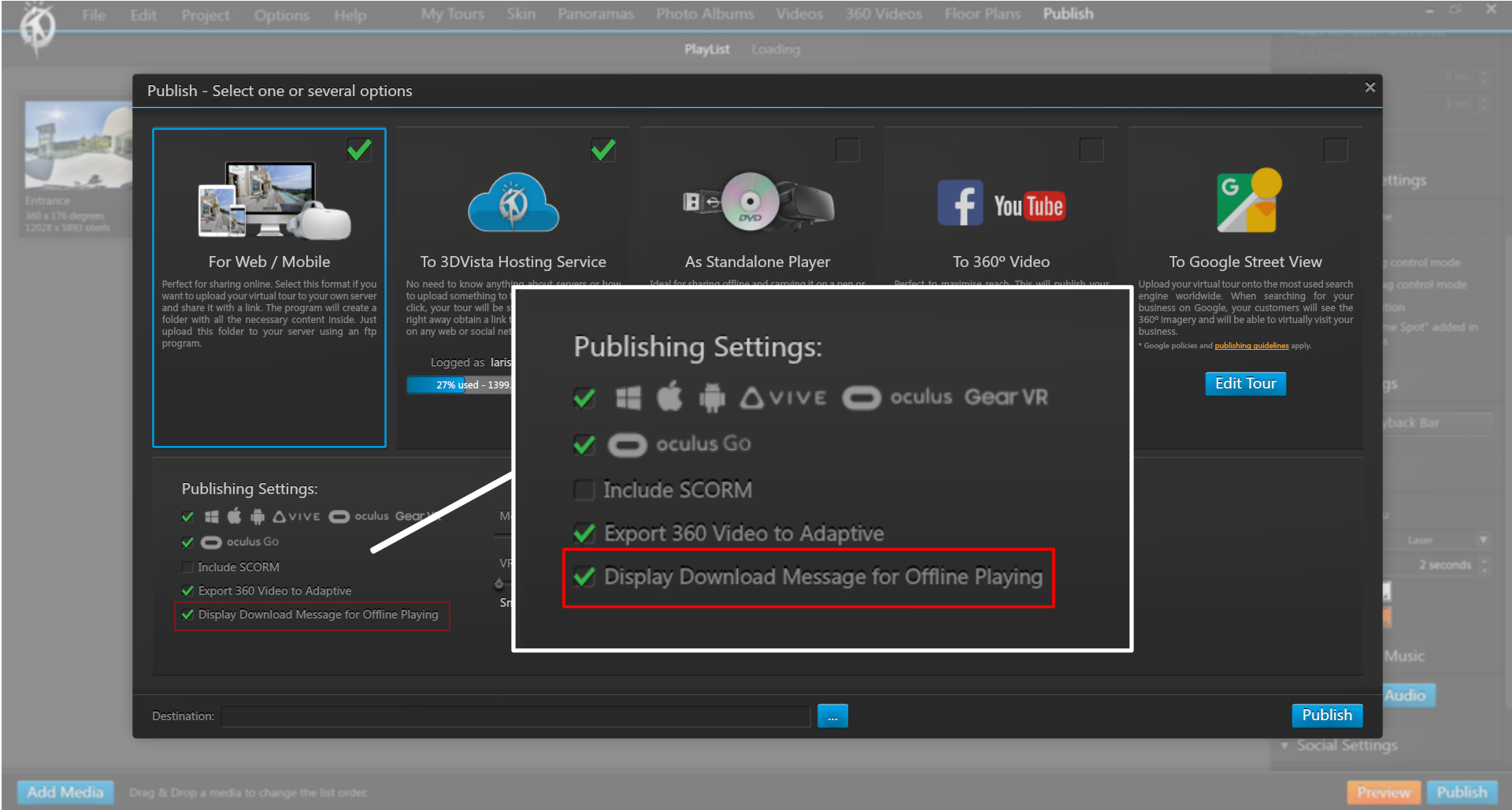Check the As Standalone Player option
This screenshot has width=1512, height=810.
coord(847,150)
